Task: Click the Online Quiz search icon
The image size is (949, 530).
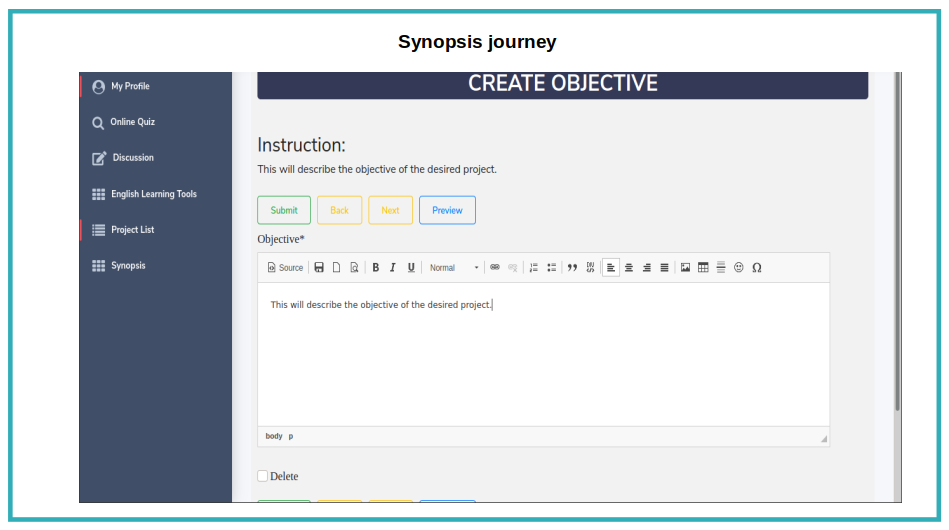Action: point(98,123)
